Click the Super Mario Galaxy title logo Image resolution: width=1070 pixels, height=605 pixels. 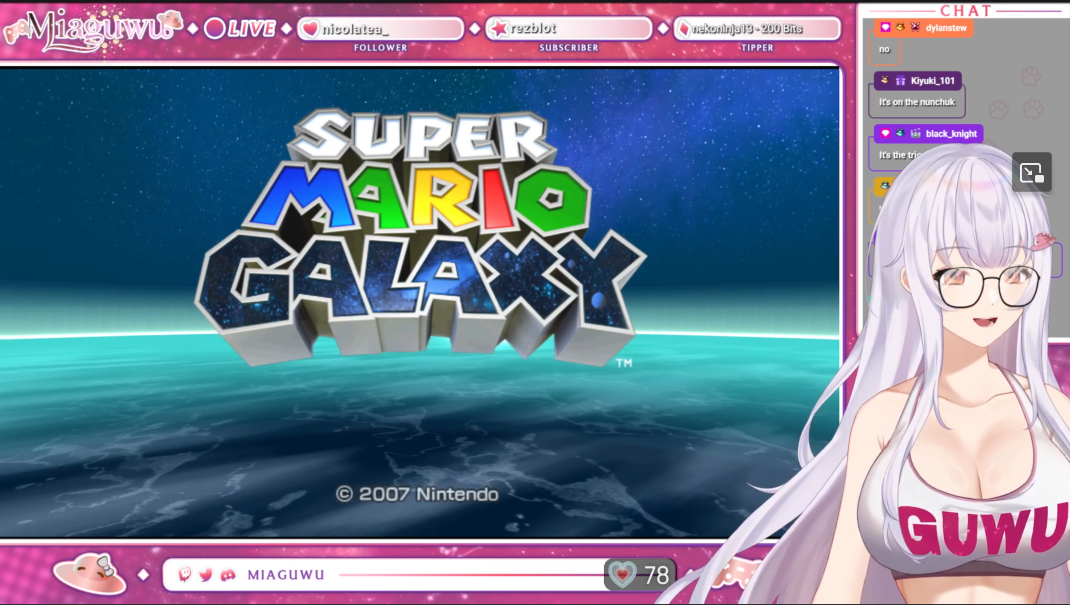420,235
